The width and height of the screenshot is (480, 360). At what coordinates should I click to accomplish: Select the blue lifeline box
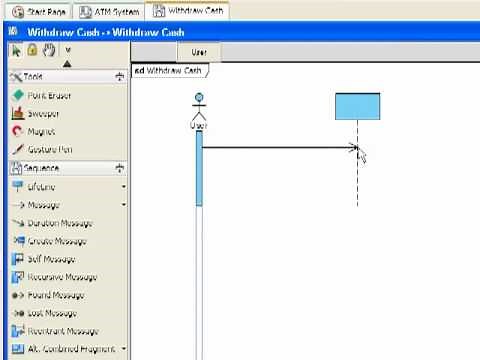tap(357, 106)
